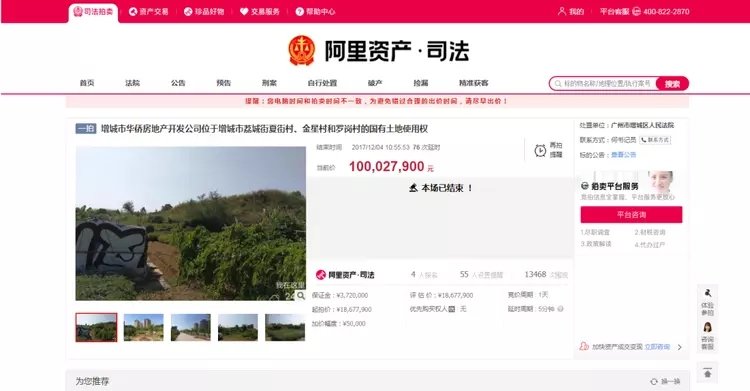Click the 阿里资产·司法 pink logo badge
Image resolution: width=750 pixels, height=391 pixels.
320,275
